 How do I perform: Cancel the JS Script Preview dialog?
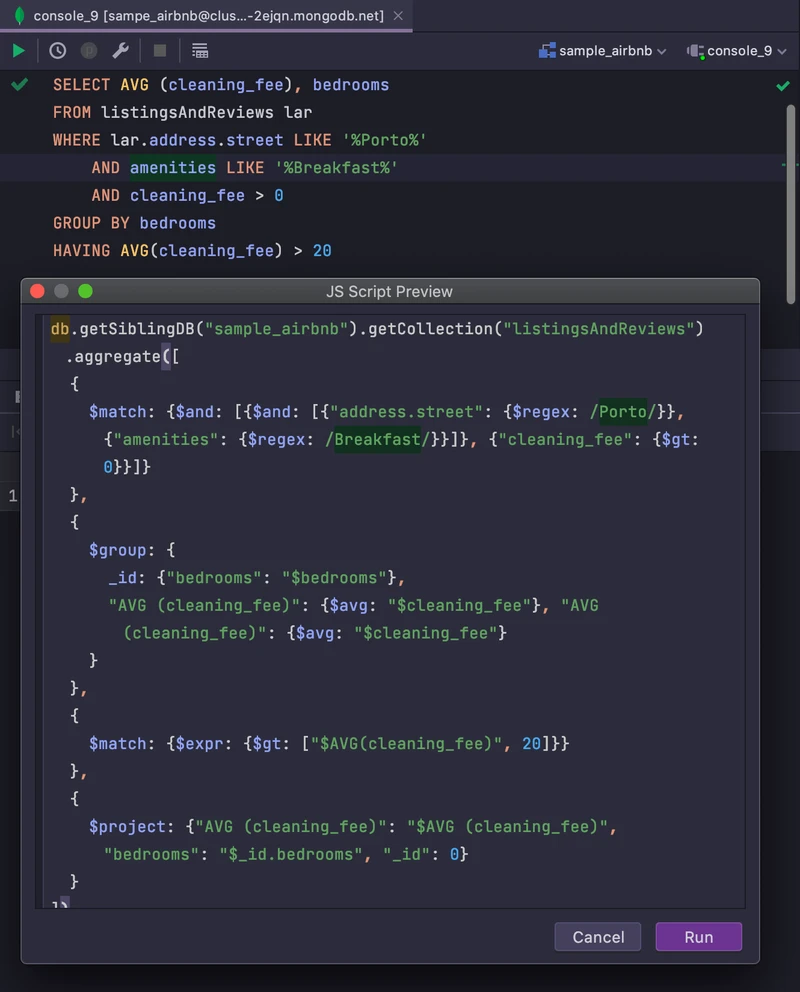(x=597, y=937)
